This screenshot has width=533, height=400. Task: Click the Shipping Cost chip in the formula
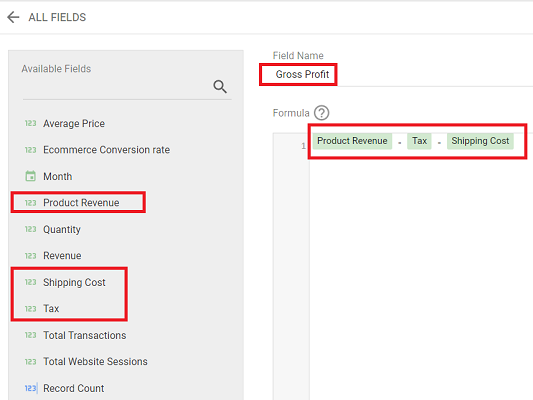click(x=480, y=141)
